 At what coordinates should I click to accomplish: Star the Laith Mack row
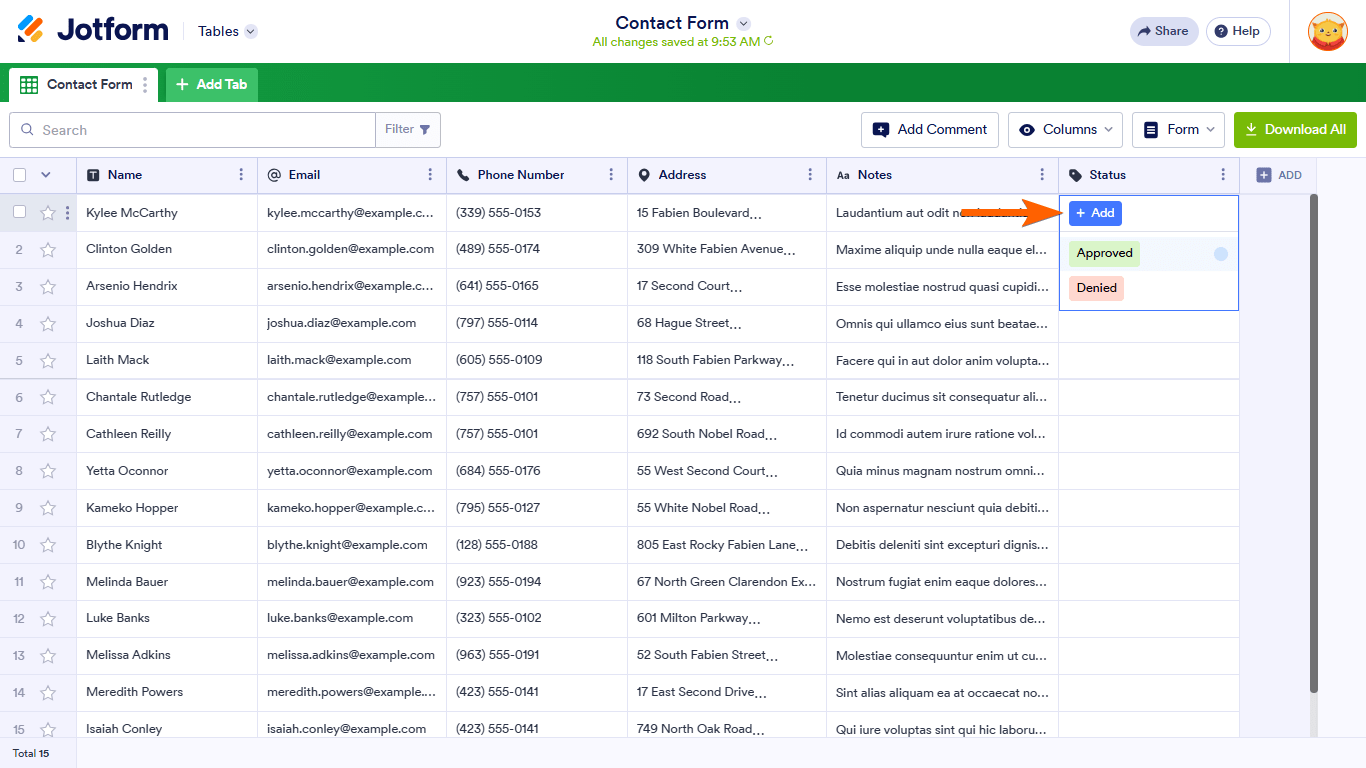pos(48,361)
